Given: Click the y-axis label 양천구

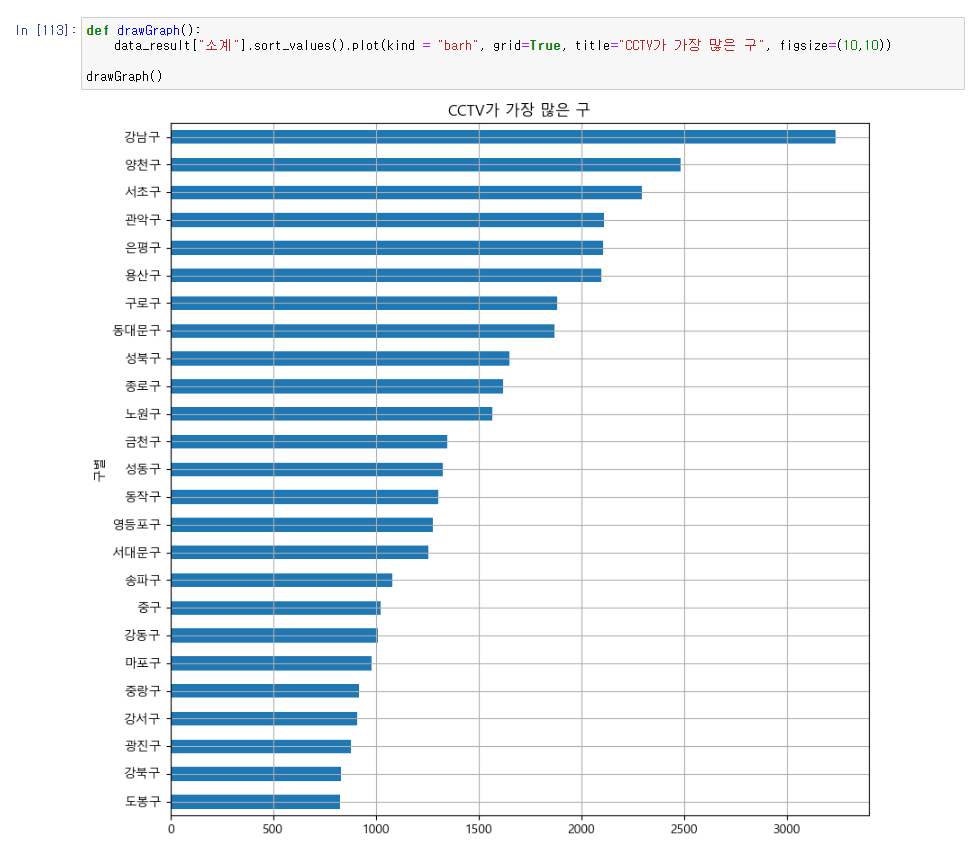Looking at the screenshot, I should tap(142, 165).
